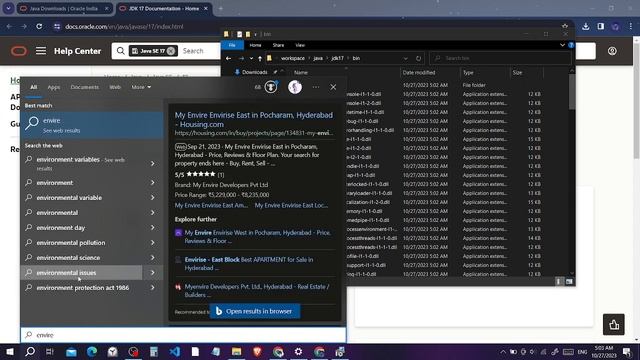
Task: Open File Explorer taskbar icon
Action: coord(237,351)
